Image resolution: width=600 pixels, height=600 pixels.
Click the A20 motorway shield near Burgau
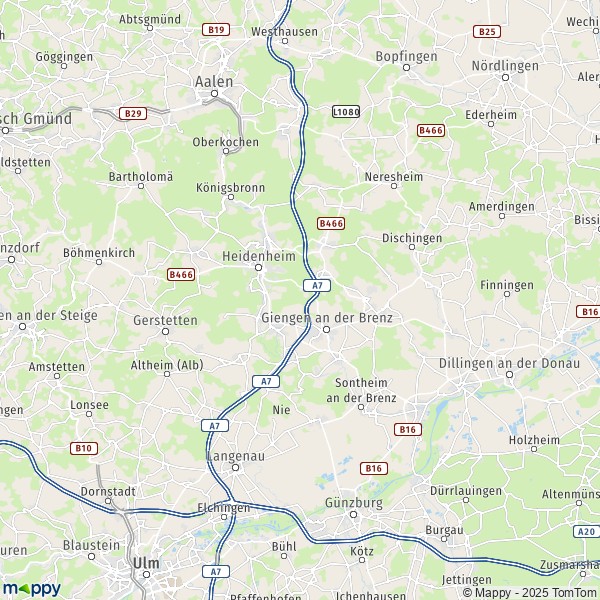tap(586, 531)
